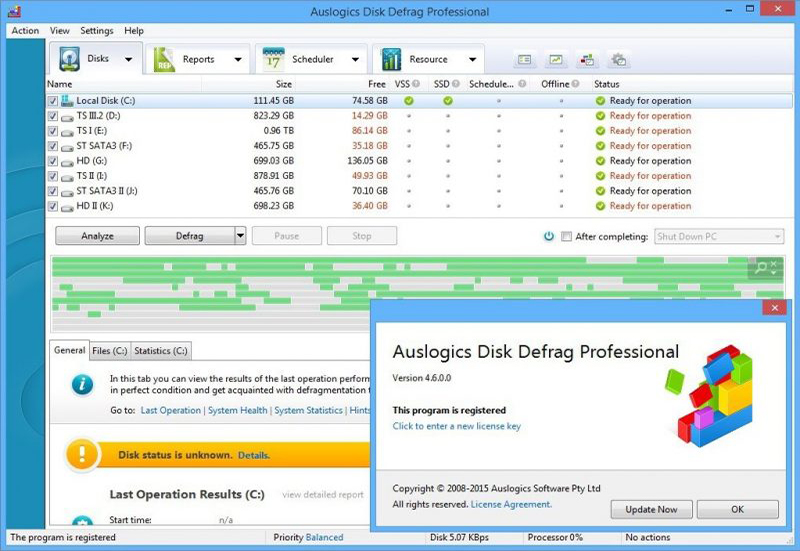This screenshot has width=800, height=551.
Task: Click the Schedule column help icon
Action: coord(522,84)
